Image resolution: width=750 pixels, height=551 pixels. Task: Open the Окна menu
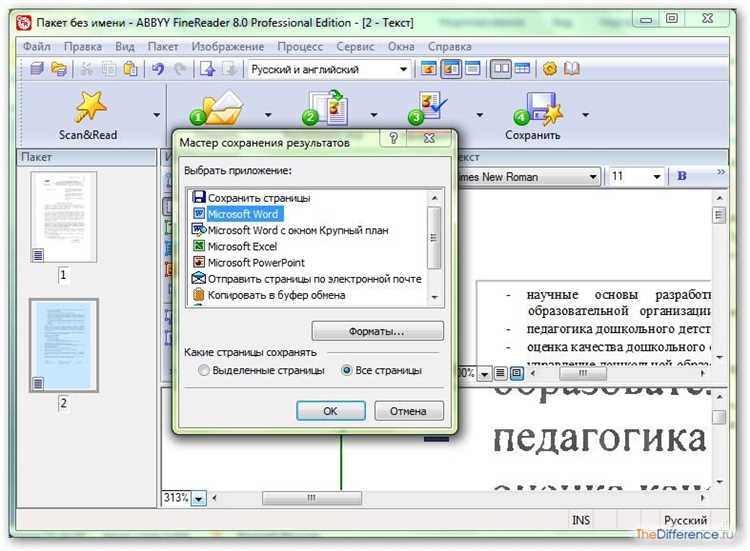(x=401, y=46)
